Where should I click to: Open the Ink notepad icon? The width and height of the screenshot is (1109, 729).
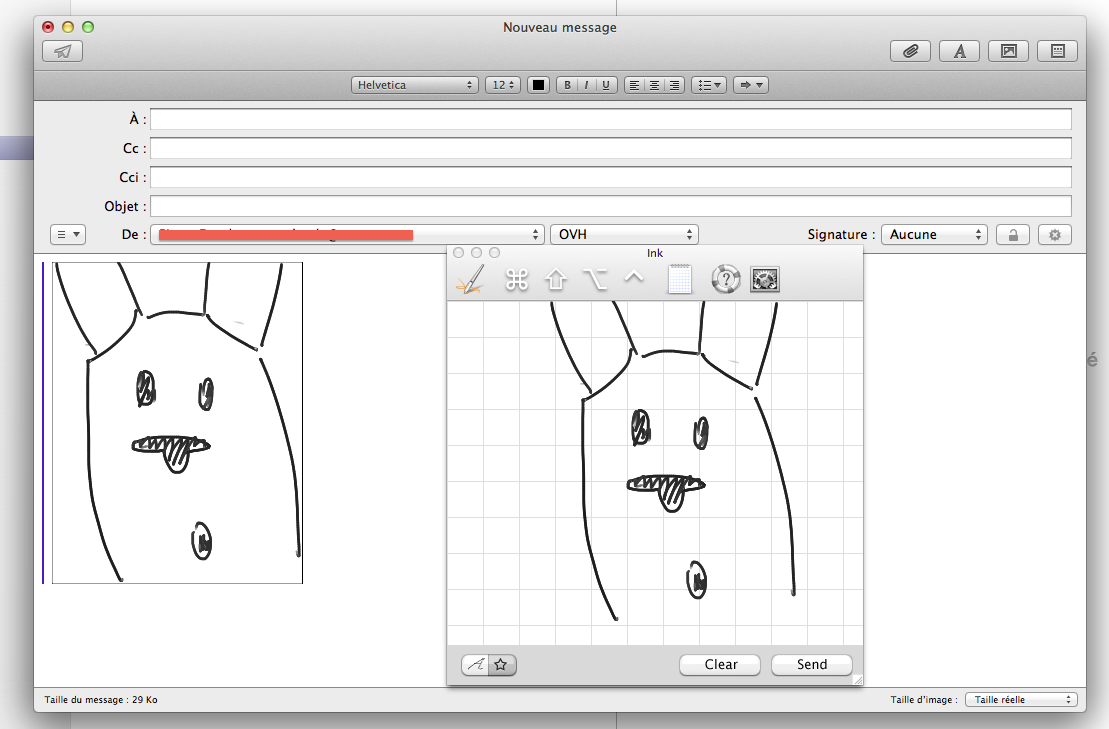(680, 280)
